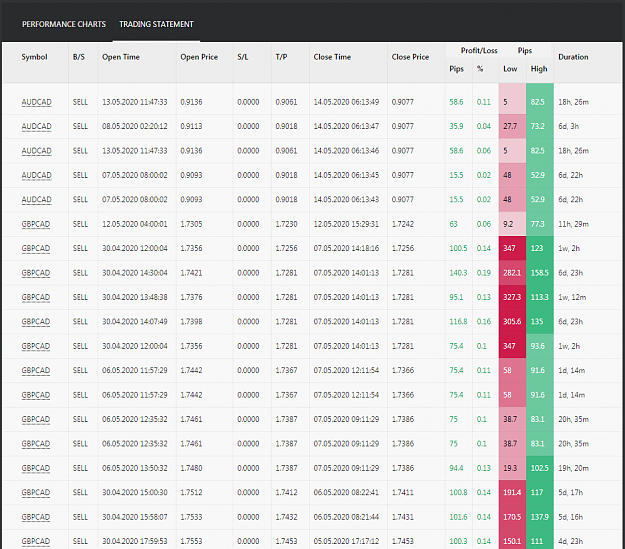Open the AUDCAD link with 35.9 pips
This screenshot has height=549, width=625.
click(x=36, y=126)
